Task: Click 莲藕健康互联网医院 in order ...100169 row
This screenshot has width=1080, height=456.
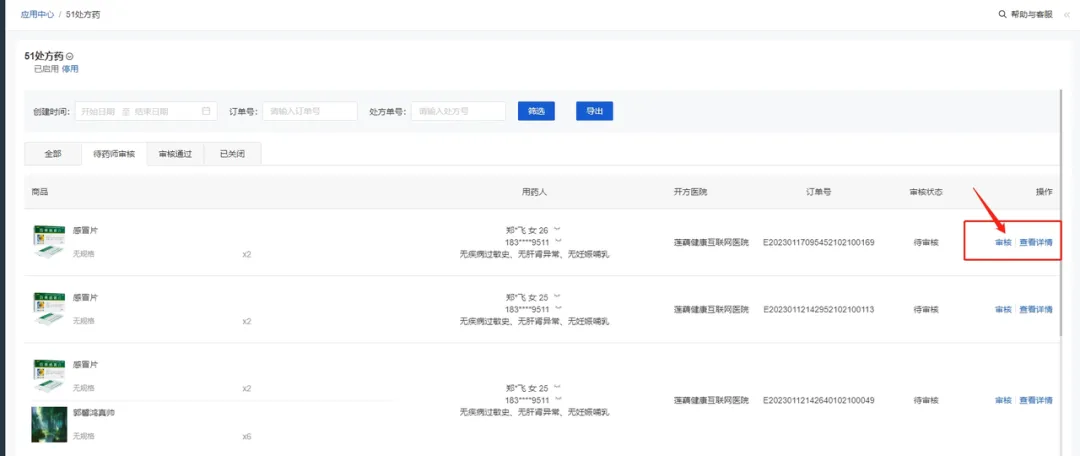Action: (711, 242)
